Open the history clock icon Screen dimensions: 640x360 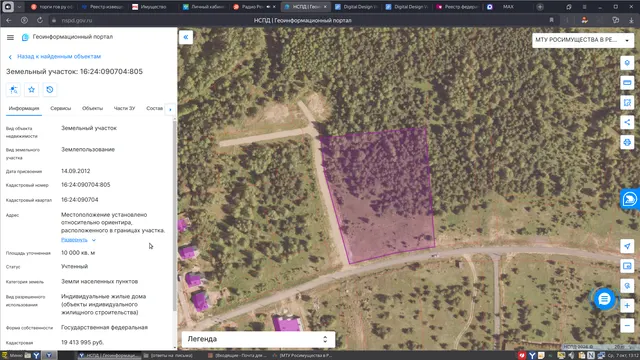tap(50, 90)
